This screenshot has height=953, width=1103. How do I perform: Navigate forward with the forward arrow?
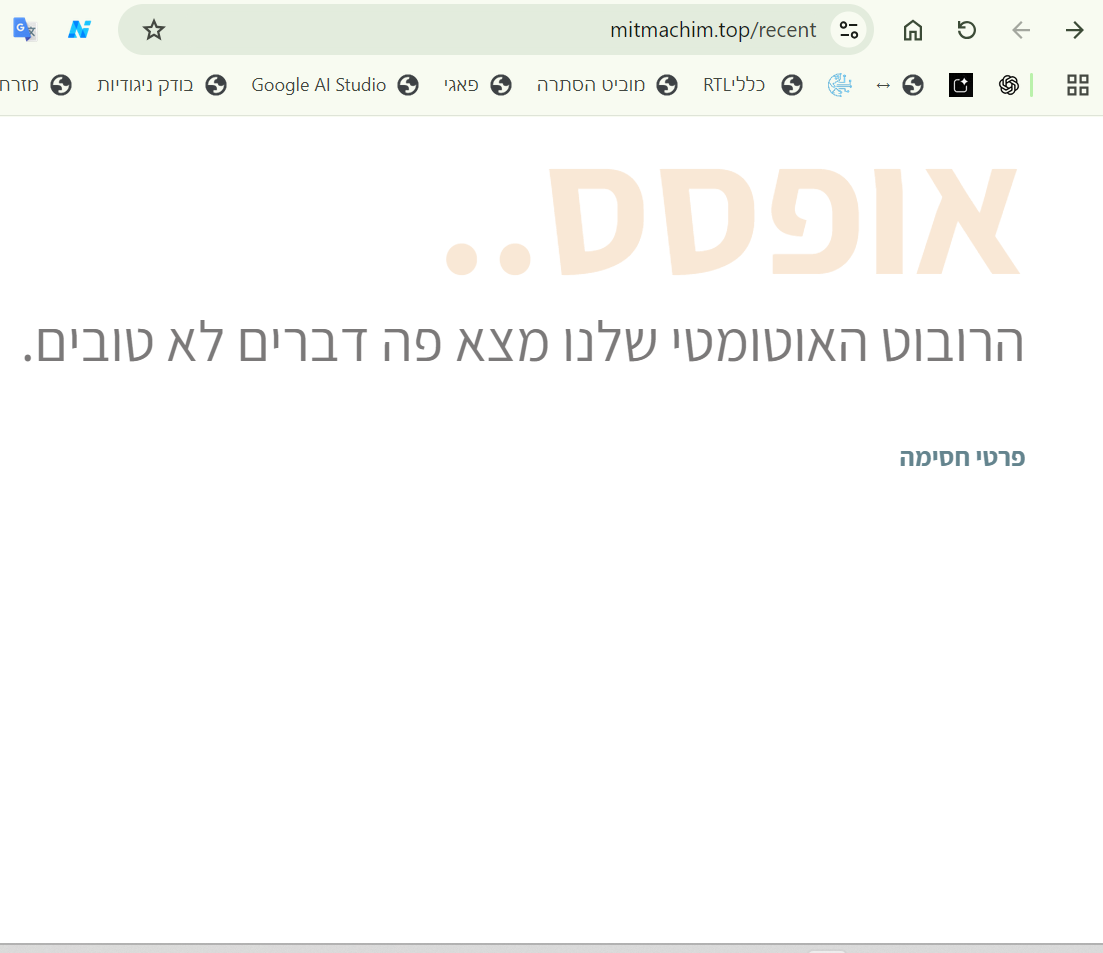point(1074,29)
